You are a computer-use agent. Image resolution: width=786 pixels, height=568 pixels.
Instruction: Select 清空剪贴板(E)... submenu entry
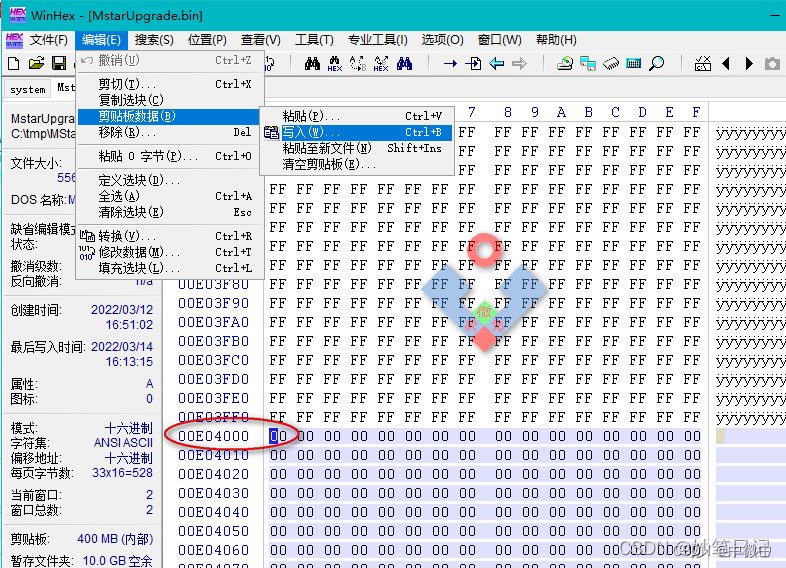click(x=357, y=164)
